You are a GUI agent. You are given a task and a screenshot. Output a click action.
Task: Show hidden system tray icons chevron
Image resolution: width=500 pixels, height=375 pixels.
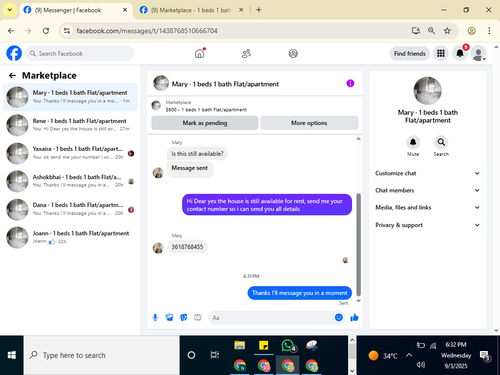pyautogui.click(x=409, y=355)
